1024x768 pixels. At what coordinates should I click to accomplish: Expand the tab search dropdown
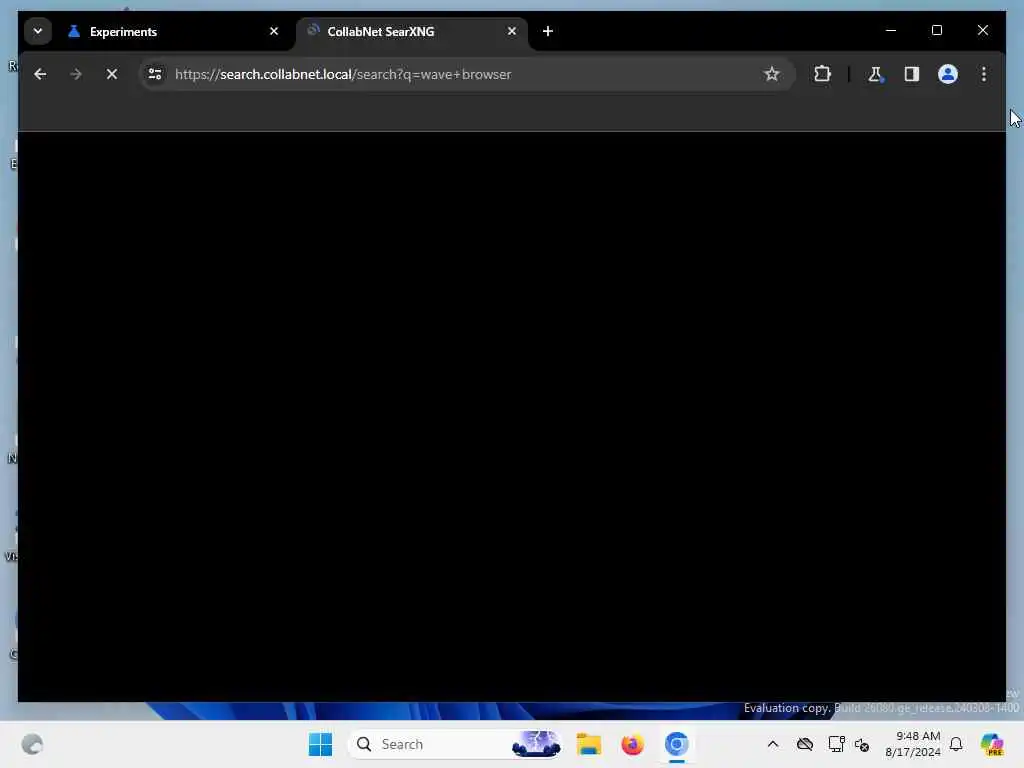click(38, 31)
